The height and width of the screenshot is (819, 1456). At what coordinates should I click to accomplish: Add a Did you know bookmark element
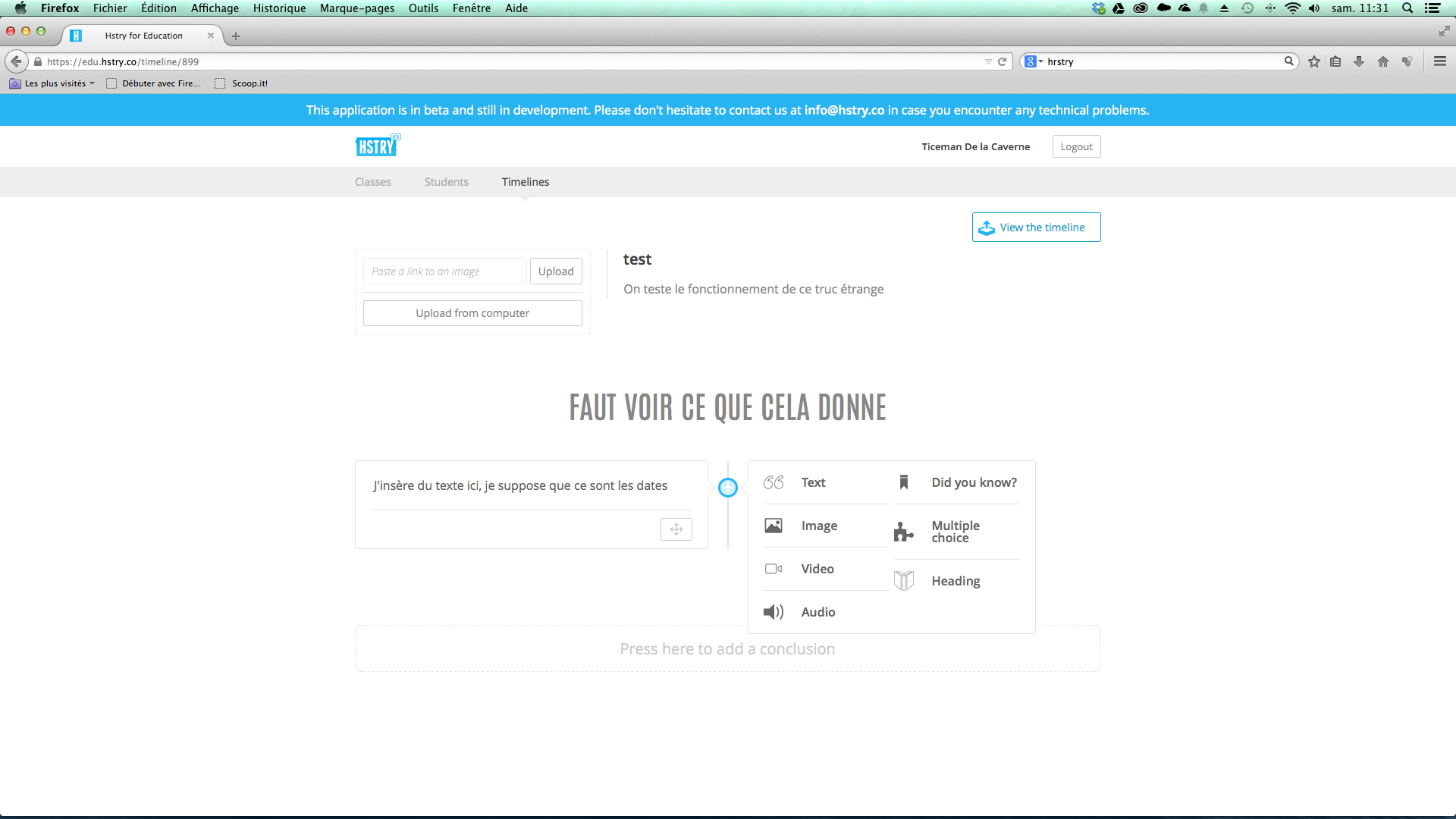[904, 482]
